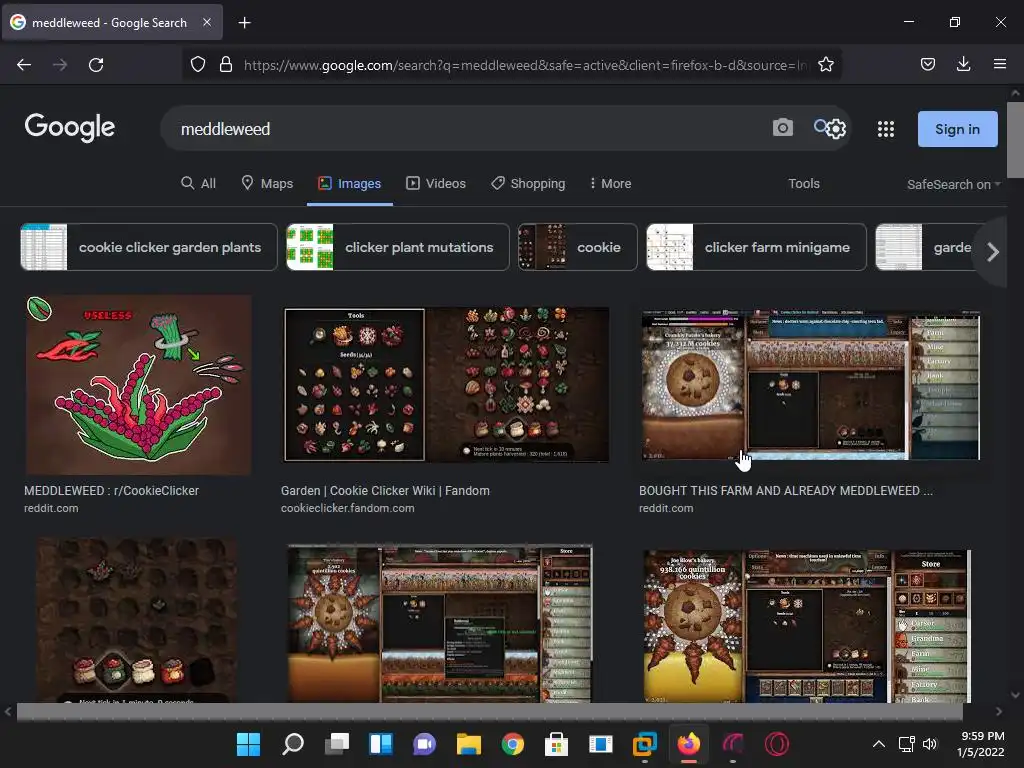
Task: Open Widgets from the taskbar
Action: click(381, 744)
